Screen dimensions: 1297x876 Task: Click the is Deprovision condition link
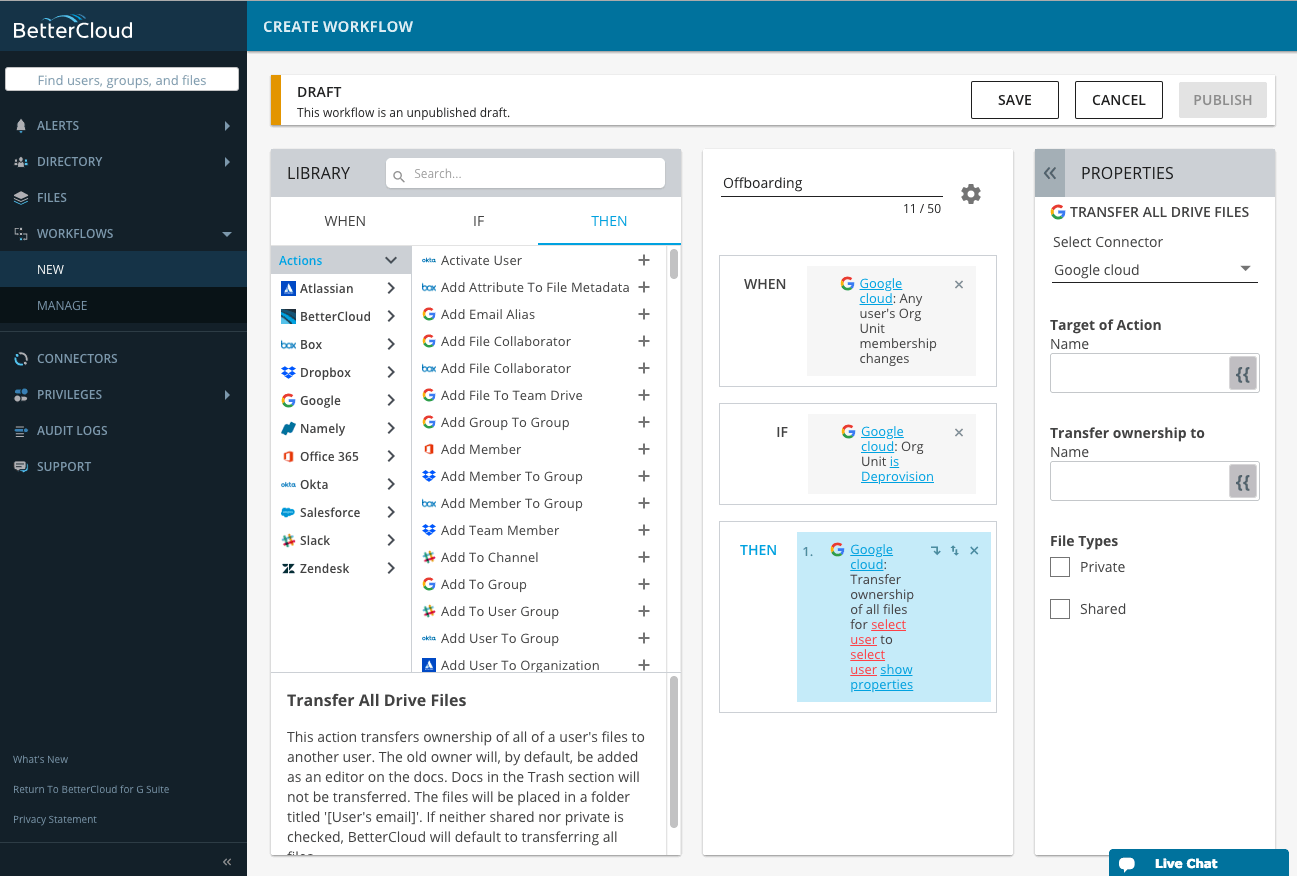tap(897, 469)
